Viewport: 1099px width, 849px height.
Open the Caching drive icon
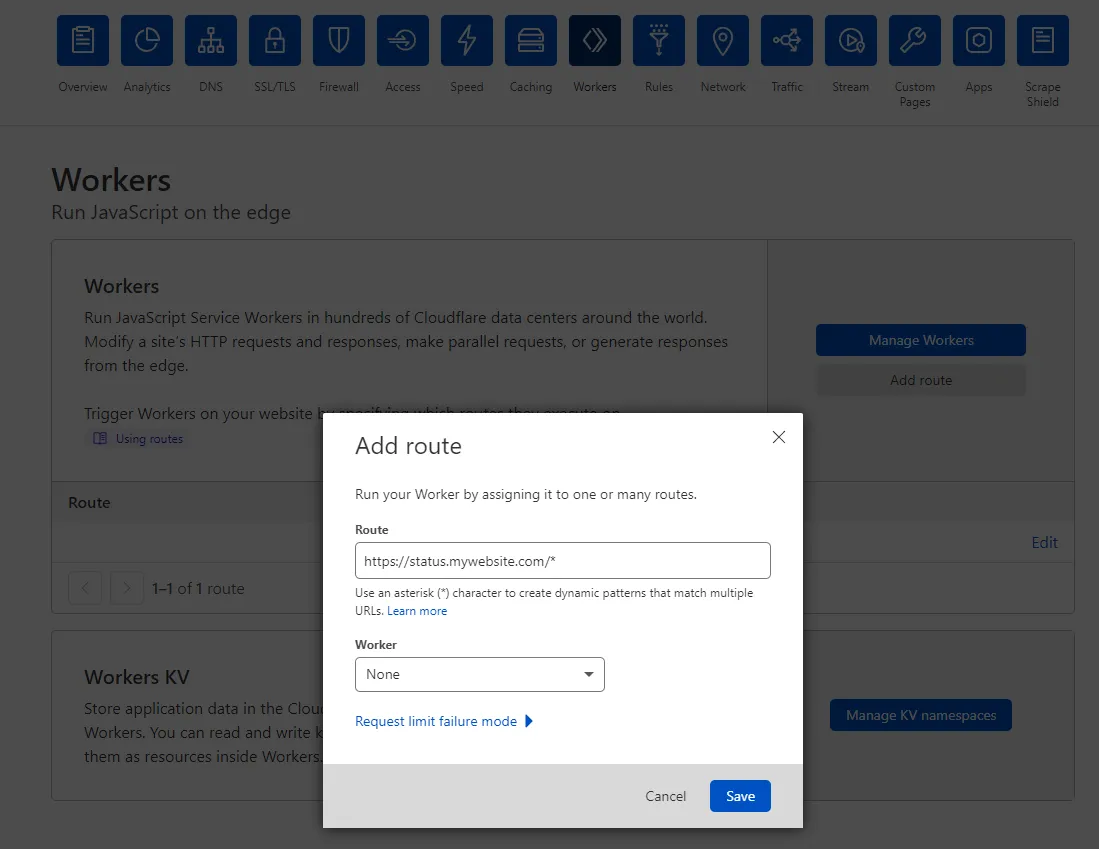coord(531,40)
